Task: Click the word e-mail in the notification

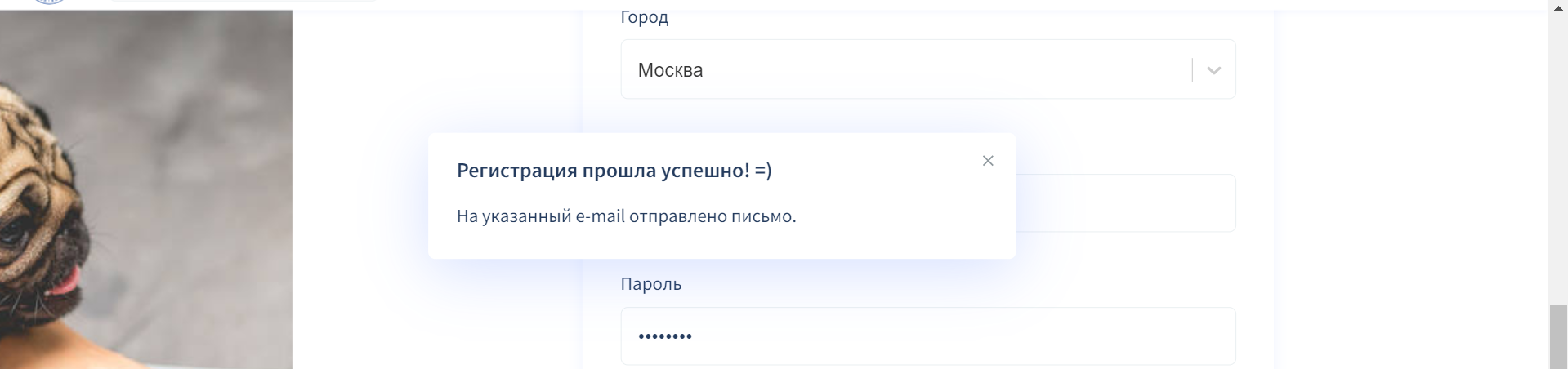Action: (600, 216)
